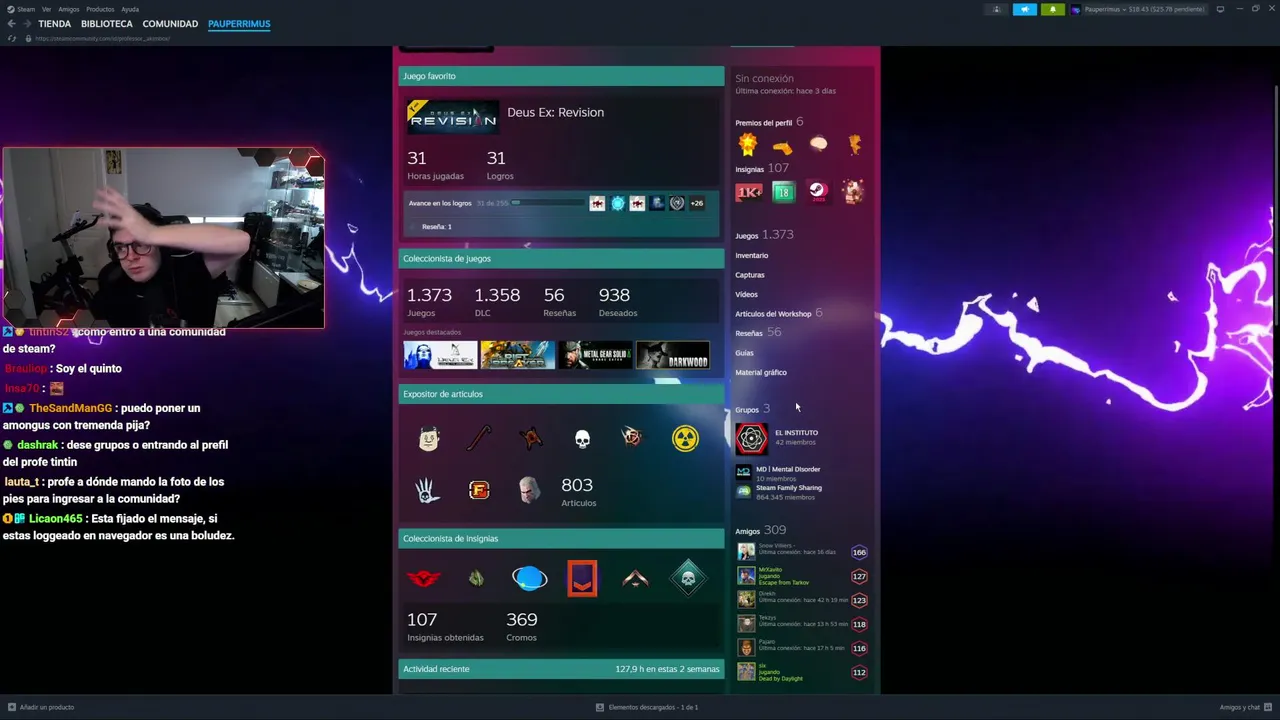
Task: Click the Steam 2023 badge icon
Action: 818,192
